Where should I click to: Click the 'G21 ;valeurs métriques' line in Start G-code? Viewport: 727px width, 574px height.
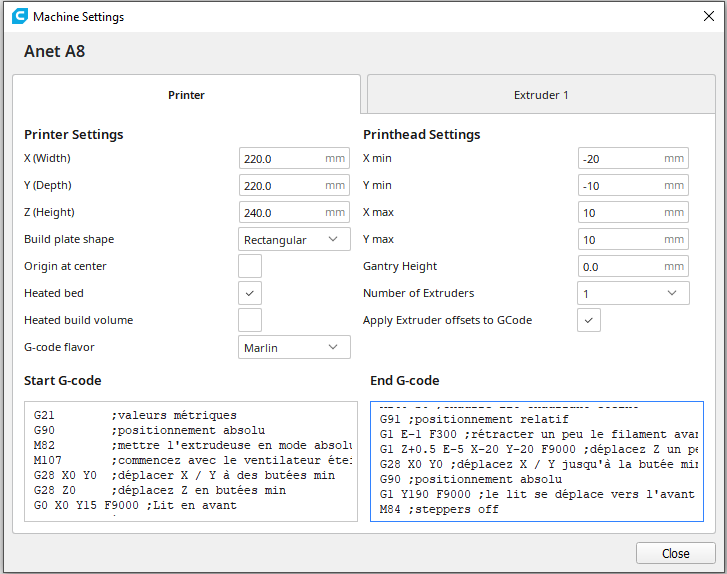coord(135,415)
